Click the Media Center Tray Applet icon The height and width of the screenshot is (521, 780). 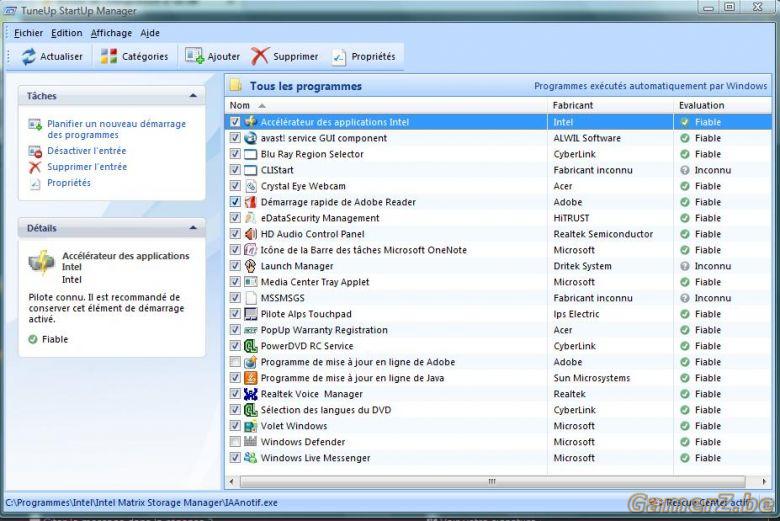(x=251, y=282)
